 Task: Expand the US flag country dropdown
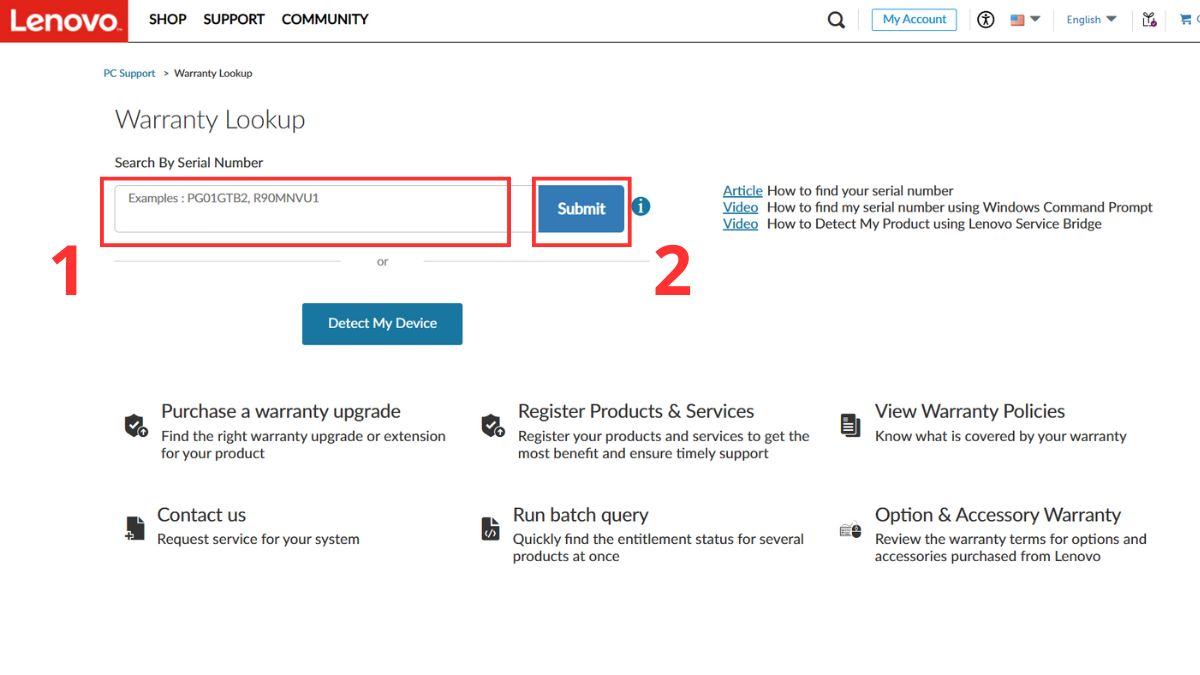pyautogui.click(x=1025, y=20)
